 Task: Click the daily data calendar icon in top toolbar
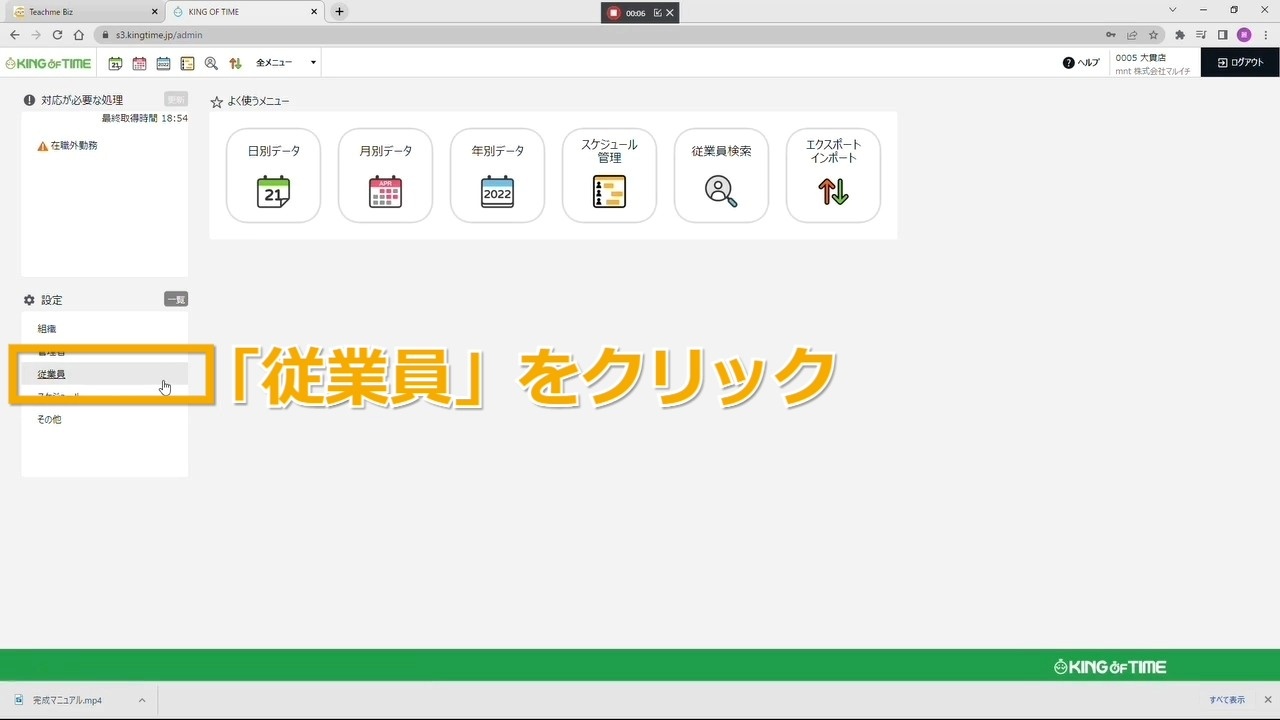point(116,63)
